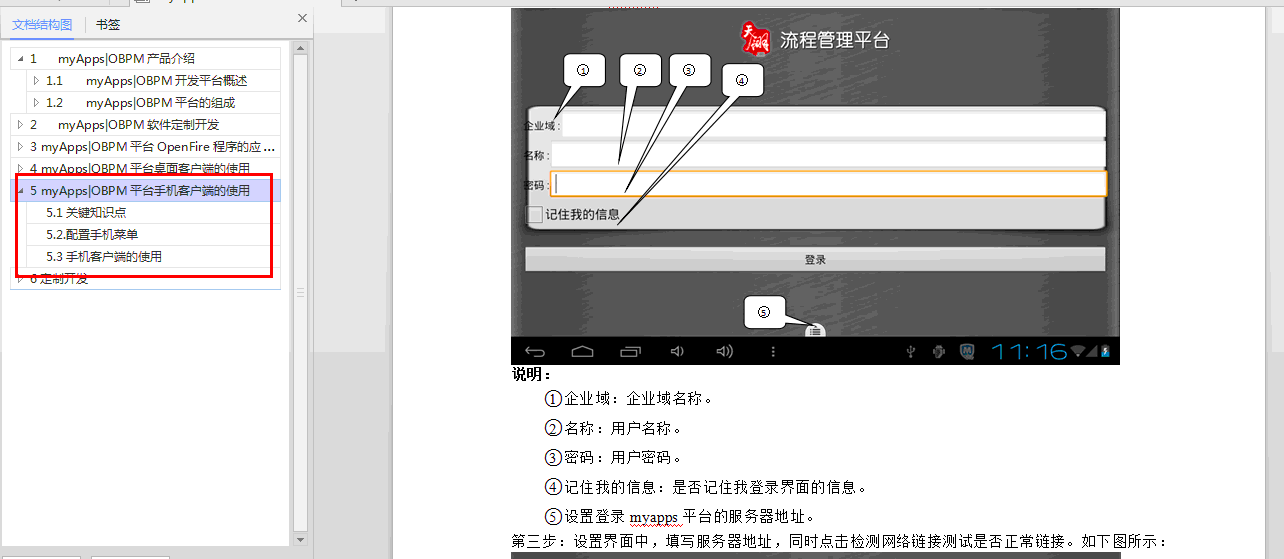
Task: Click the Android home icon in picture
Action: point(583,351)
